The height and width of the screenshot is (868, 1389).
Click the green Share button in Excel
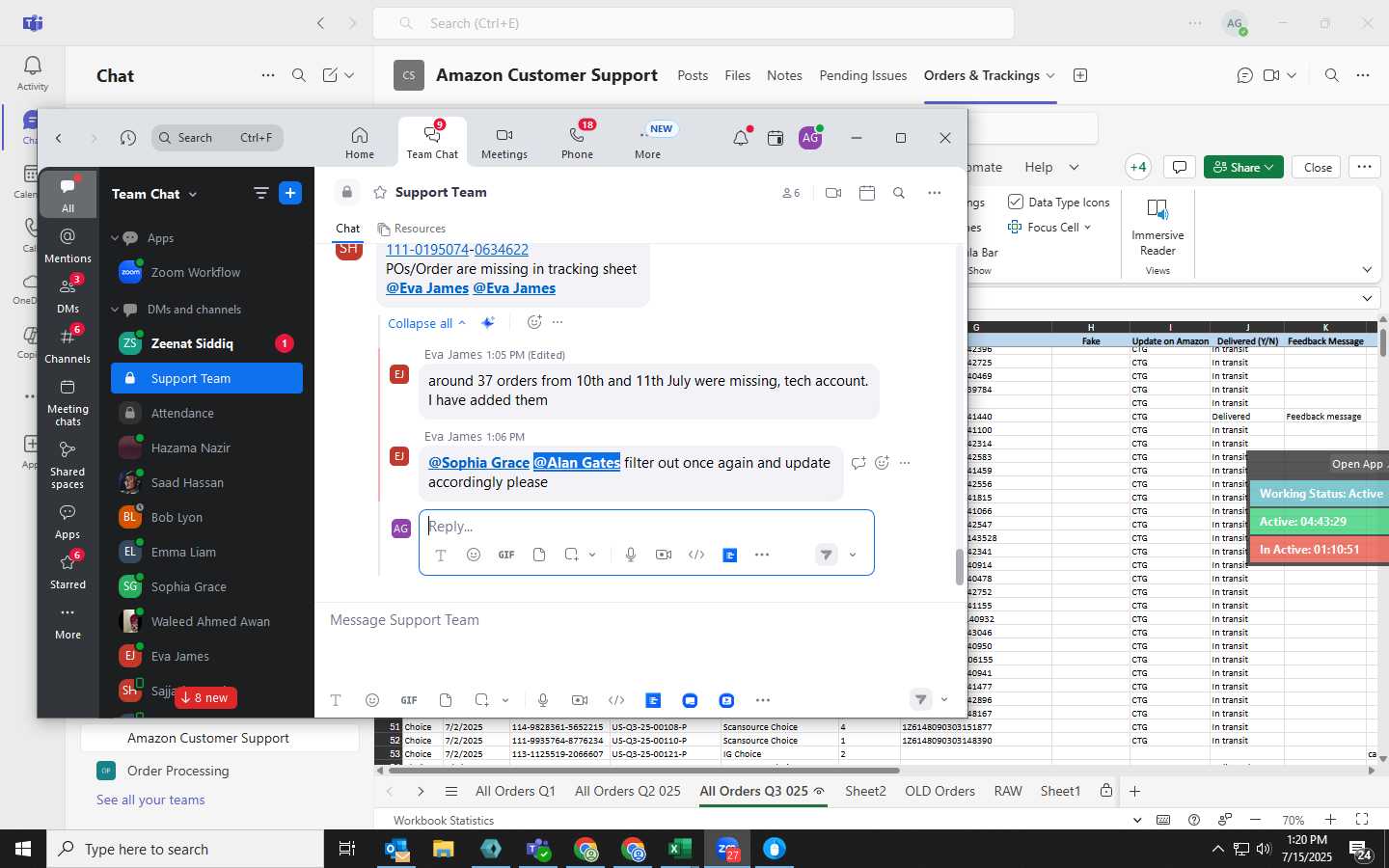pyautogui.click(x=1243, y=167)
